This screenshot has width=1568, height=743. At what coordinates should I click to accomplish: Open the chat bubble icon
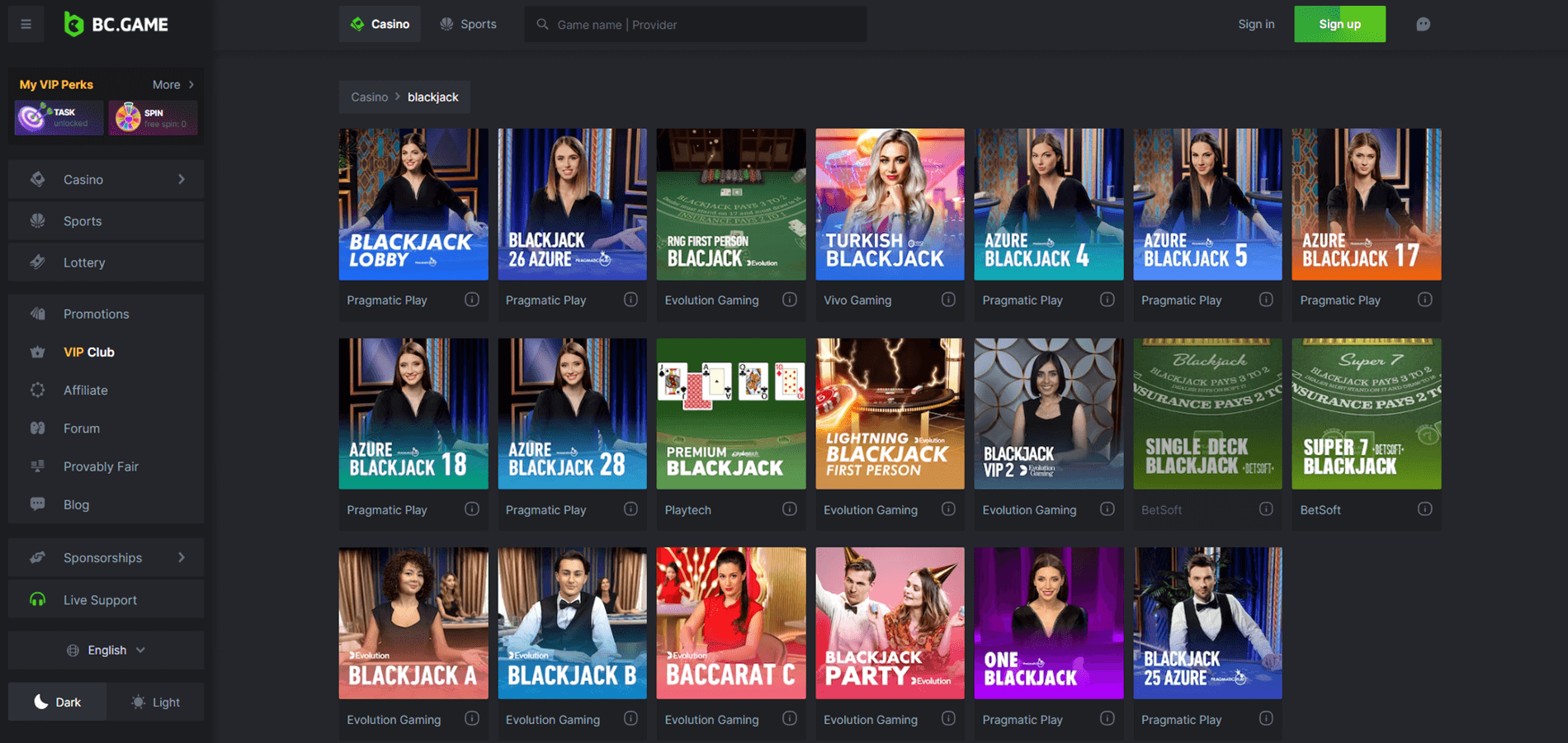(1423, 24)
